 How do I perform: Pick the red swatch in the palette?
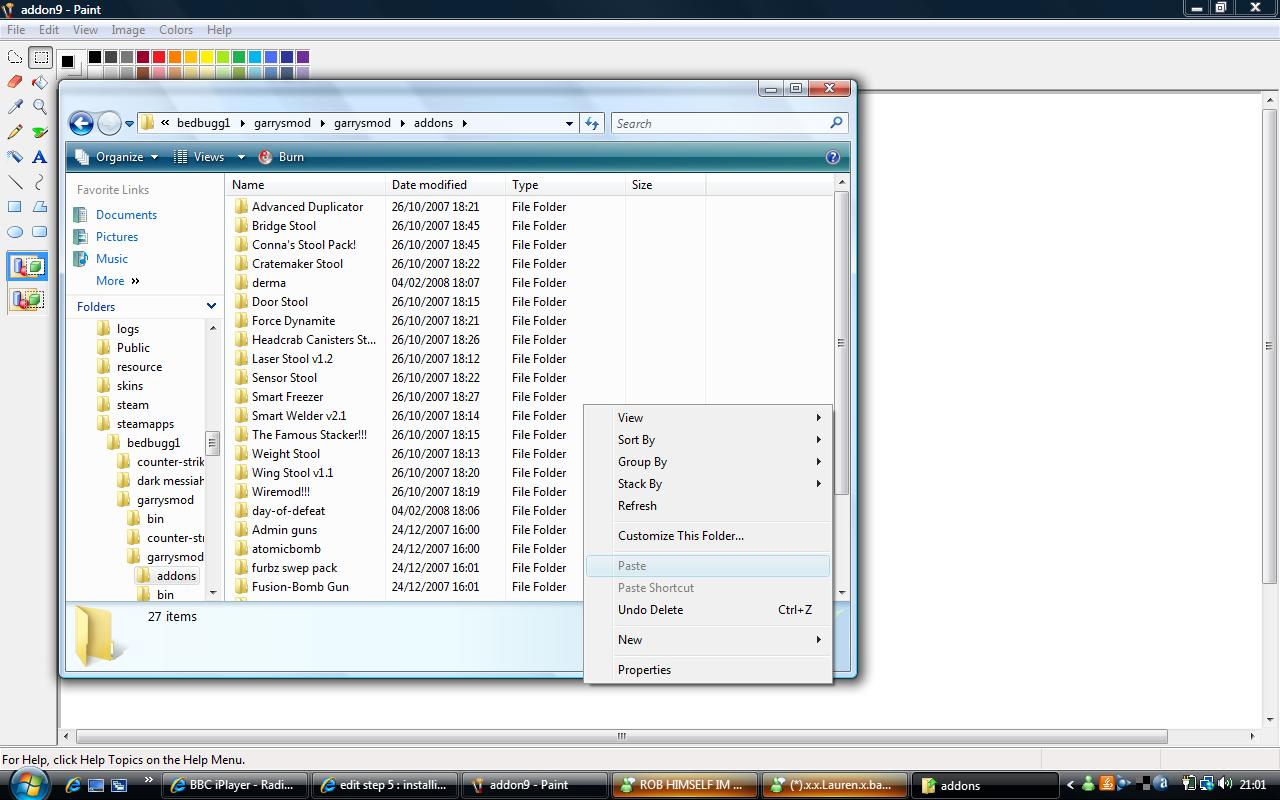pyautogui.click(x=159, y=57)
